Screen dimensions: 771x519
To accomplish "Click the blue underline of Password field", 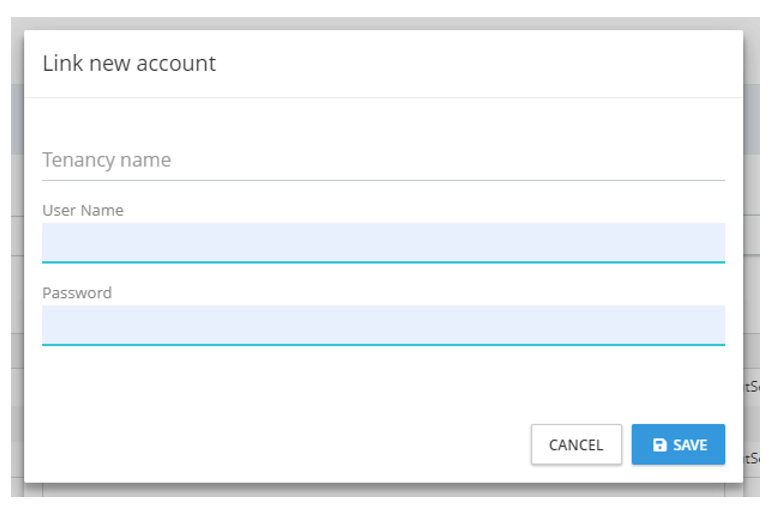I will click(383, 345).
